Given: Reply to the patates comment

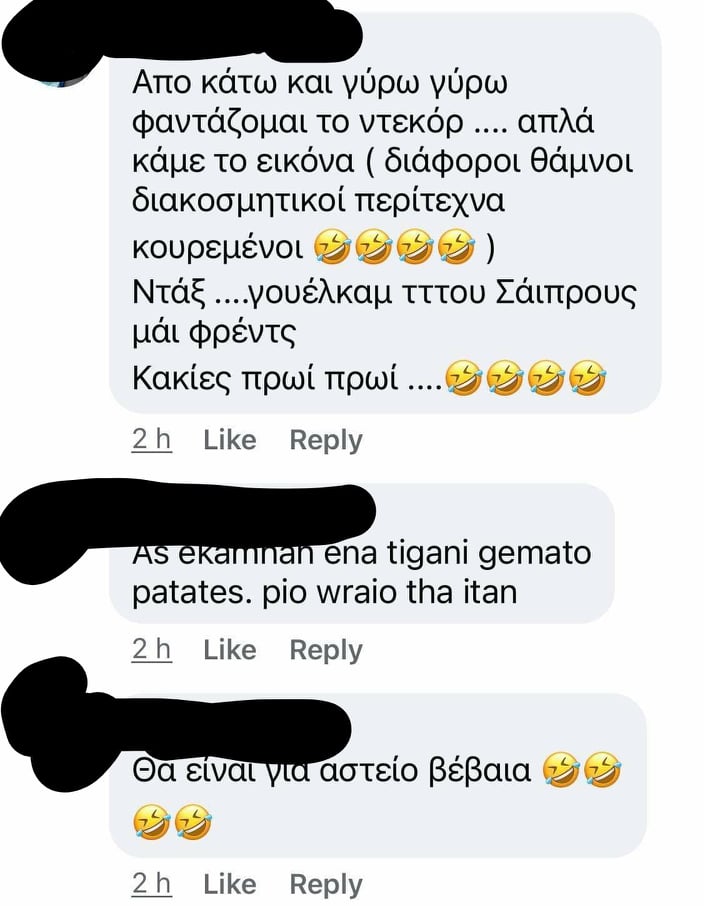Looking at the screenshot, I should [x=326, y=651].
